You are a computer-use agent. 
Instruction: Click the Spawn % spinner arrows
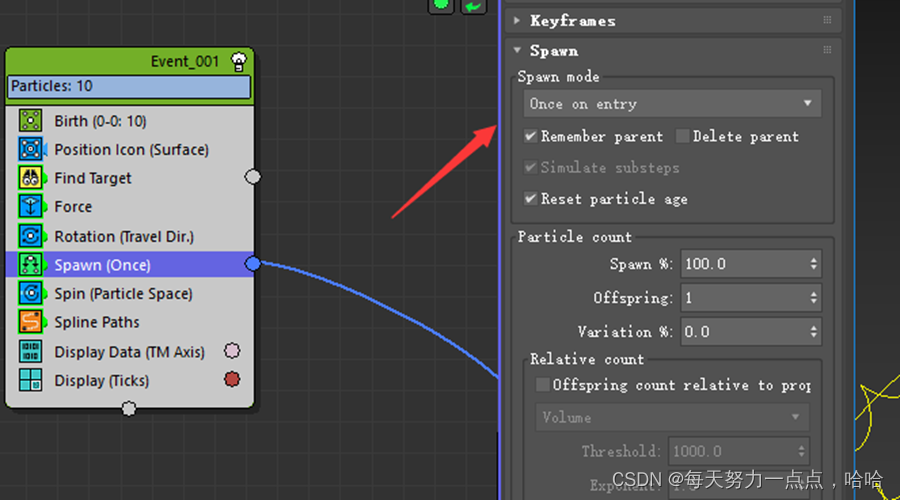point(813,264)
